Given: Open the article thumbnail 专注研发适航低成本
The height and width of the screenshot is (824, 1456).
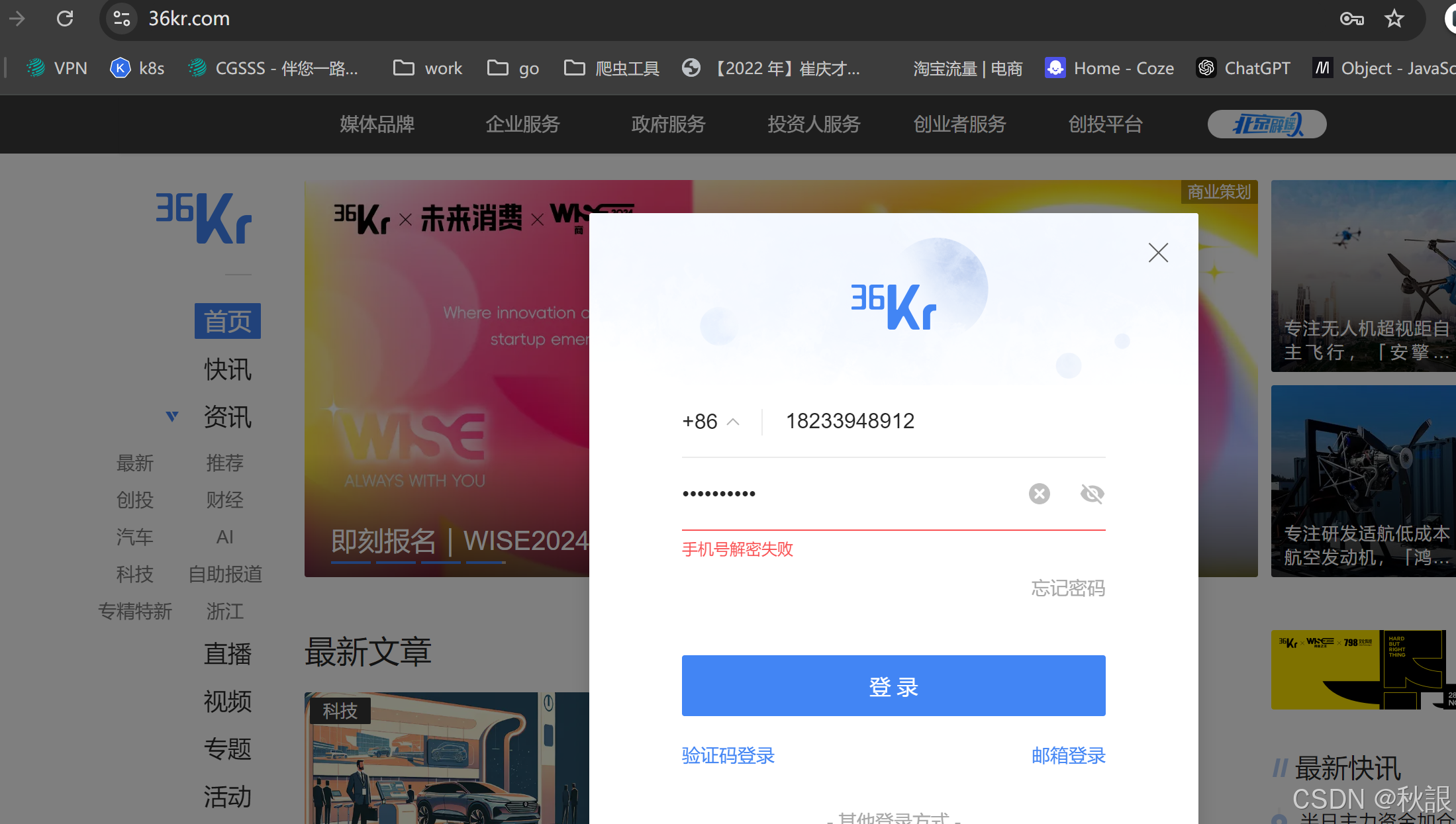Looking at the screenshot, I should tap(1363, 481).
